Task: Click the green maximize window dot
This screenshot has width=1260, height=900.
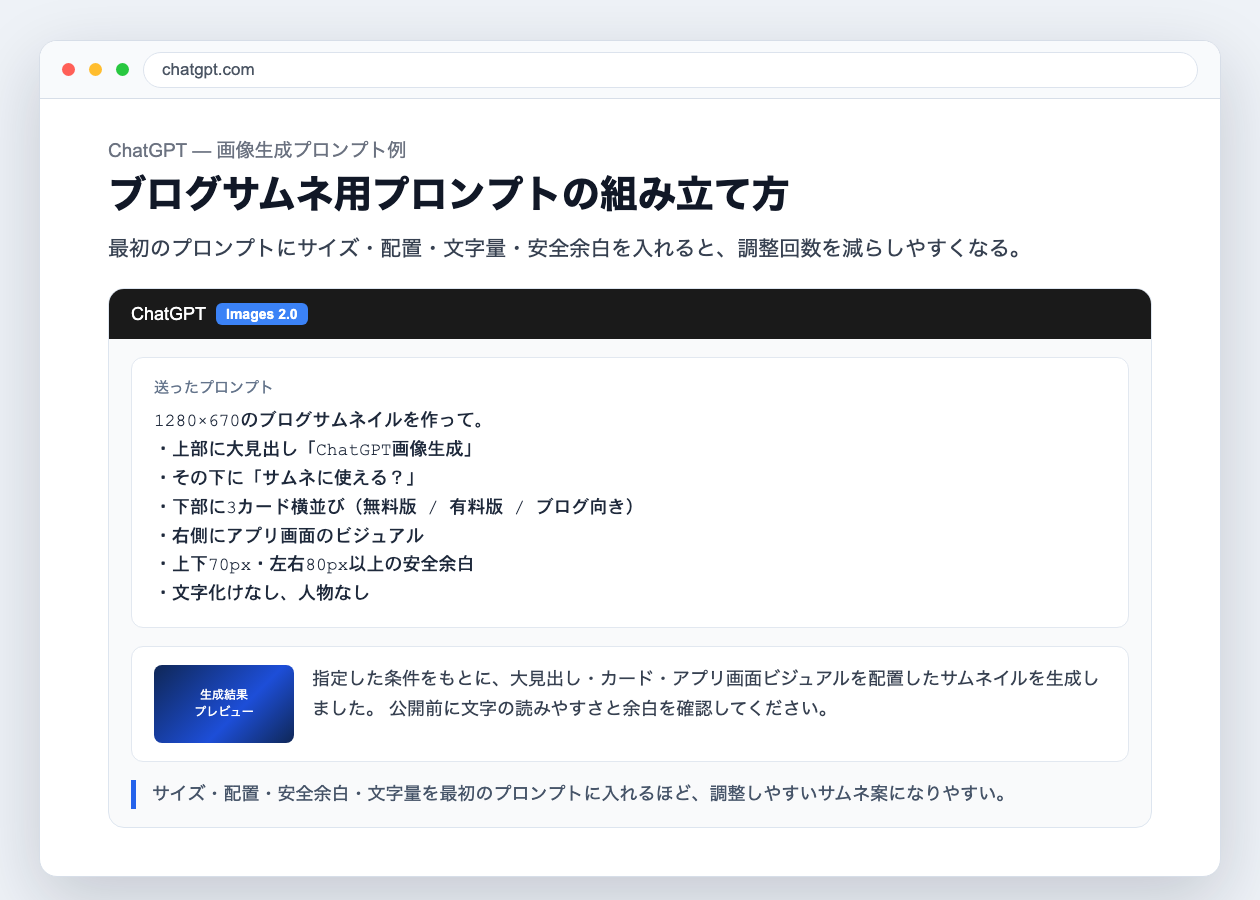Action: tap(123, 70)
